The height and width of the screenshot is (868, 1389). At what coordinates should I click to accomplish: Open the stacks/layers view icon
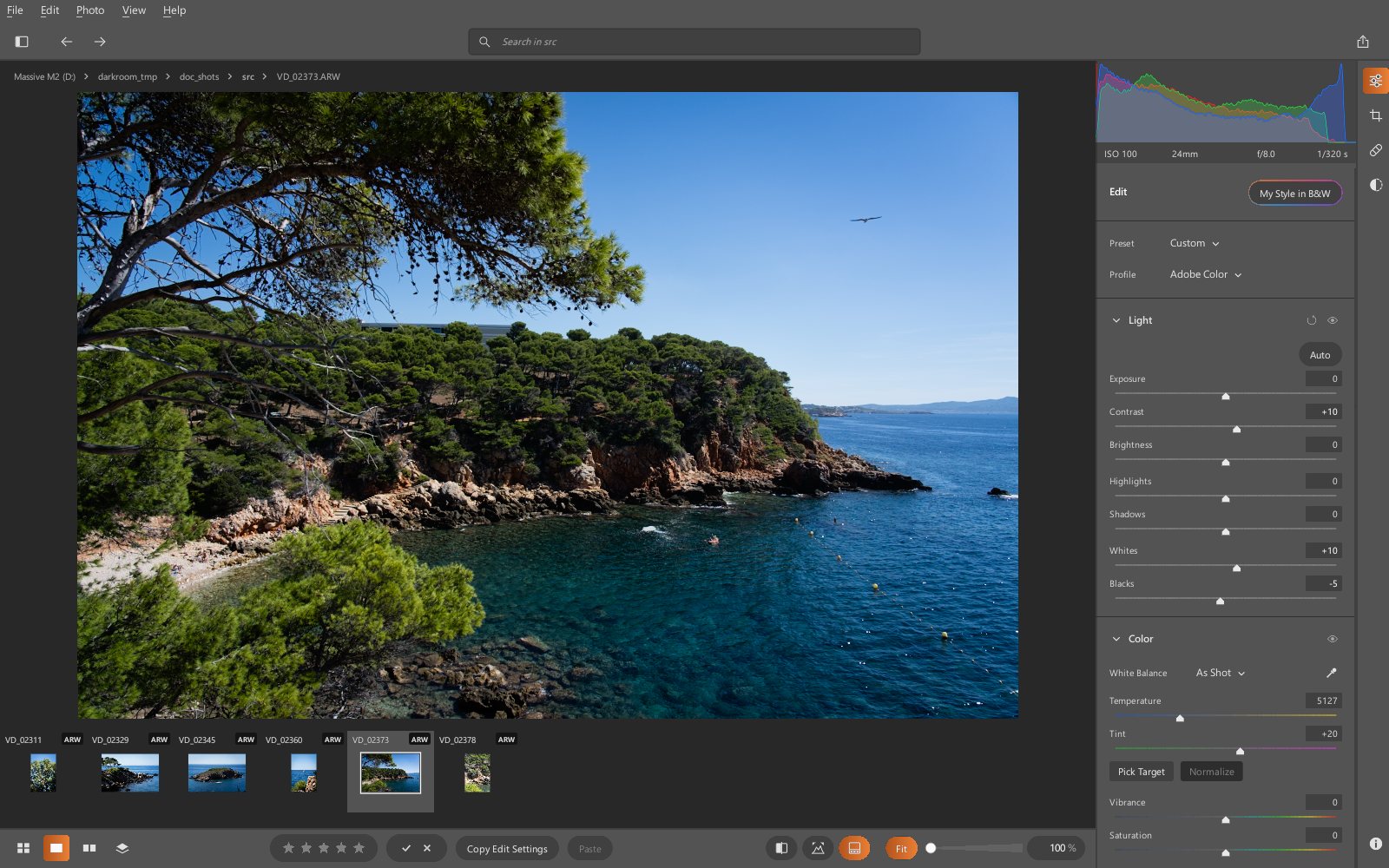(x=122, y=848)
